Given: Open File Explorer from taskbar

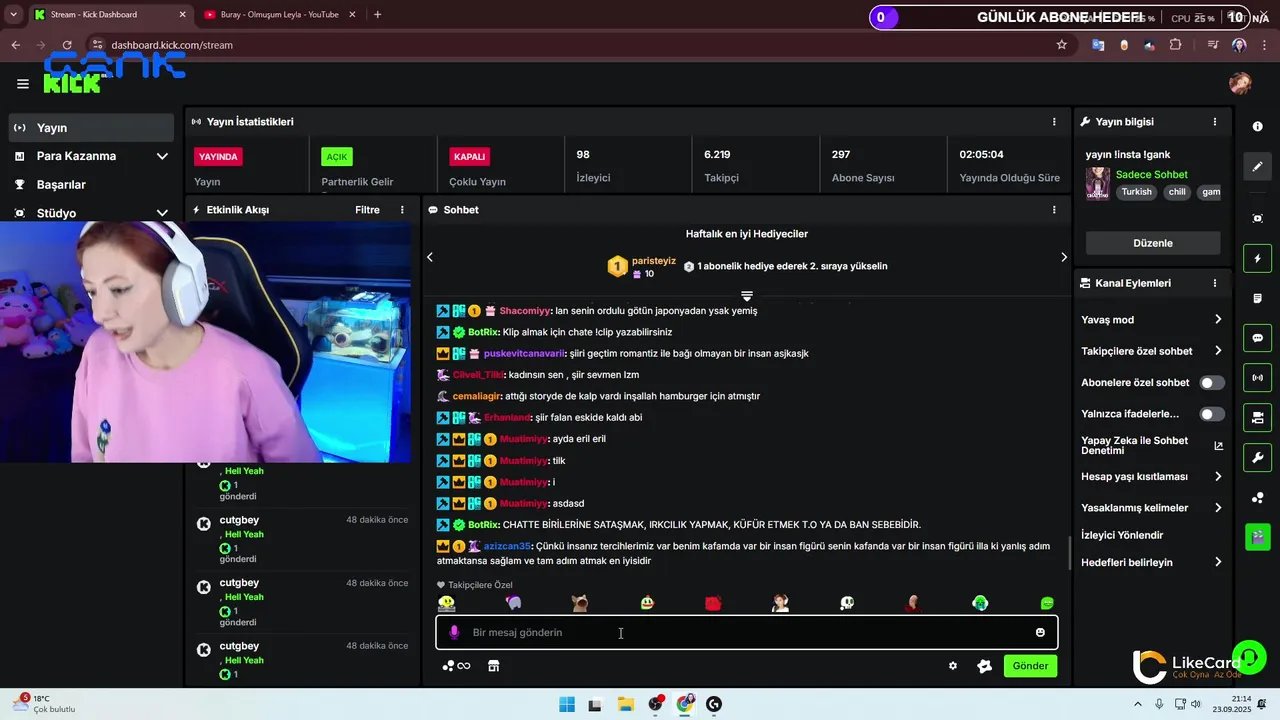Looking at the screenshot, I should pos(625,704).
